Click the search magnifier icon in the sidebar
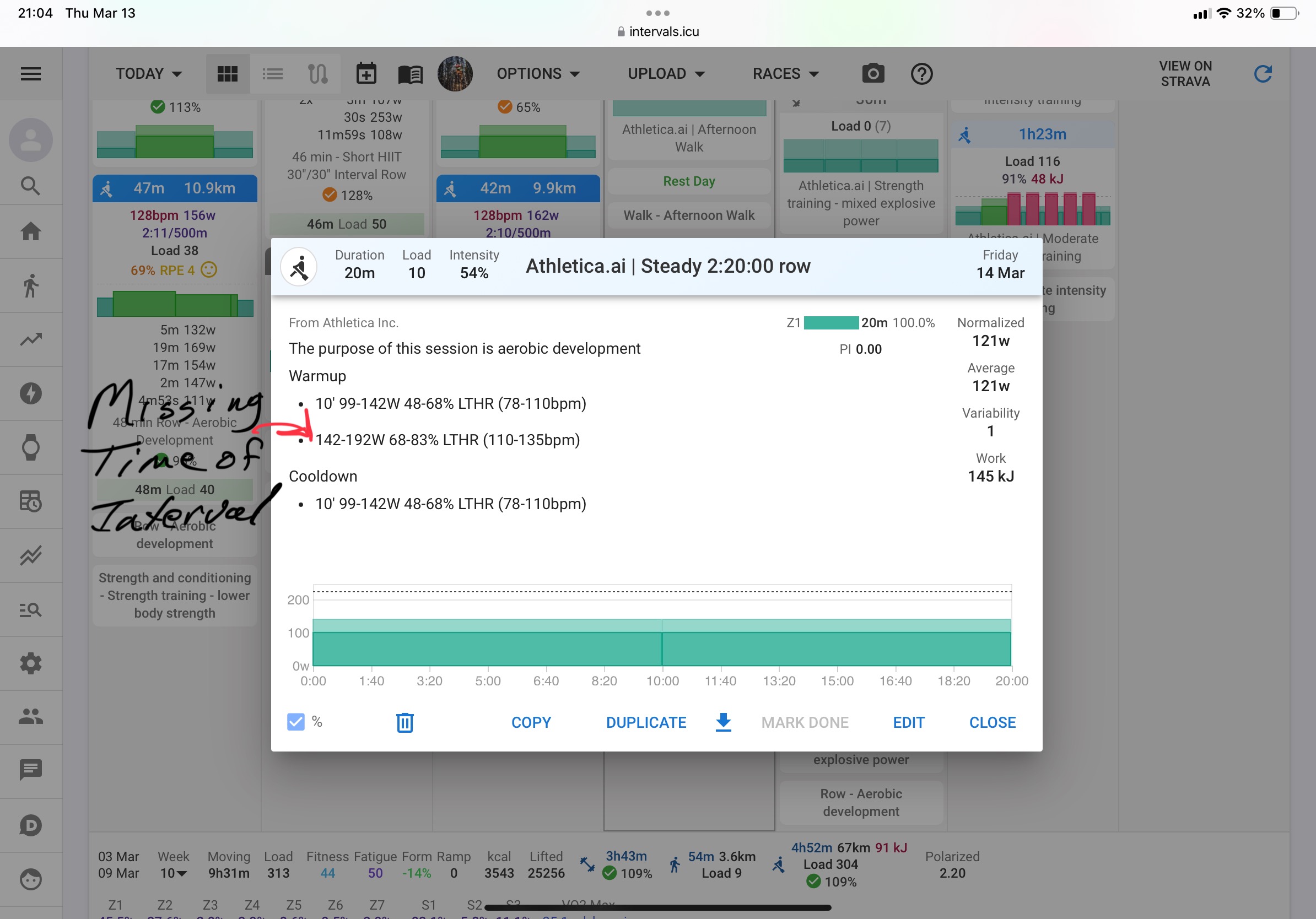 (x=31, y=186)
